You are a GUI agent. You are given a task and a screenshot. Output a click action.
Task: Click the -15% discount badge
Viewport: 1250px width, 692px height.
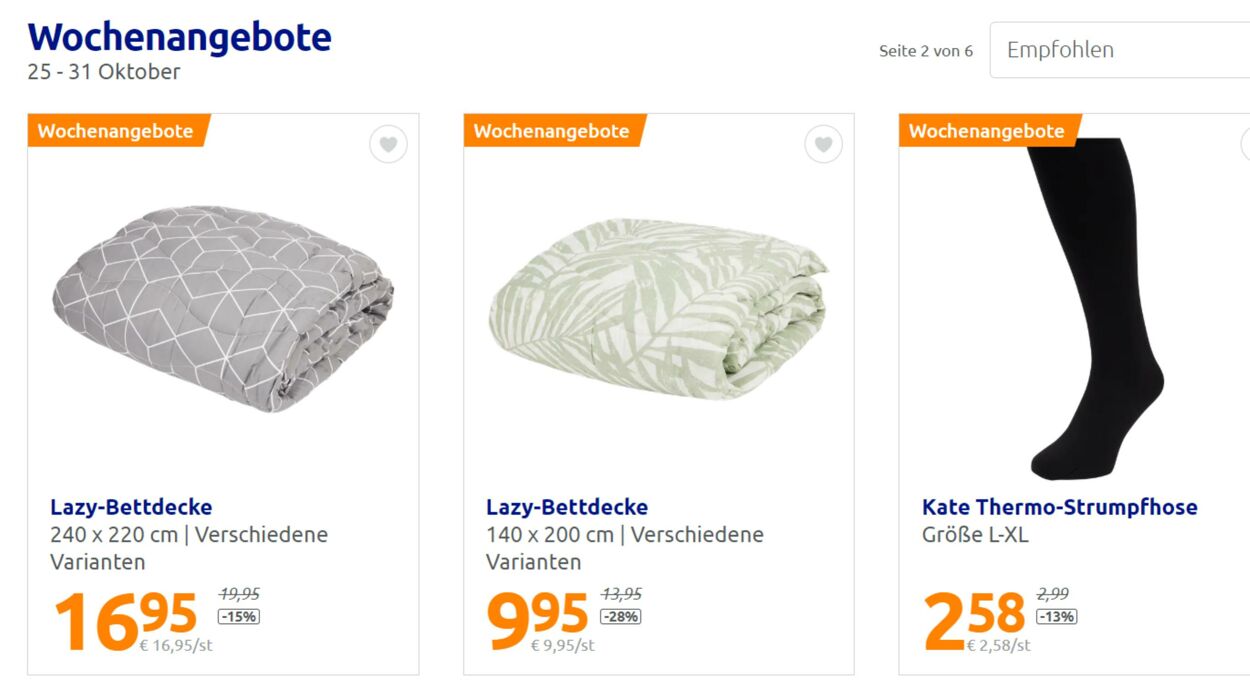coord(239,617)
